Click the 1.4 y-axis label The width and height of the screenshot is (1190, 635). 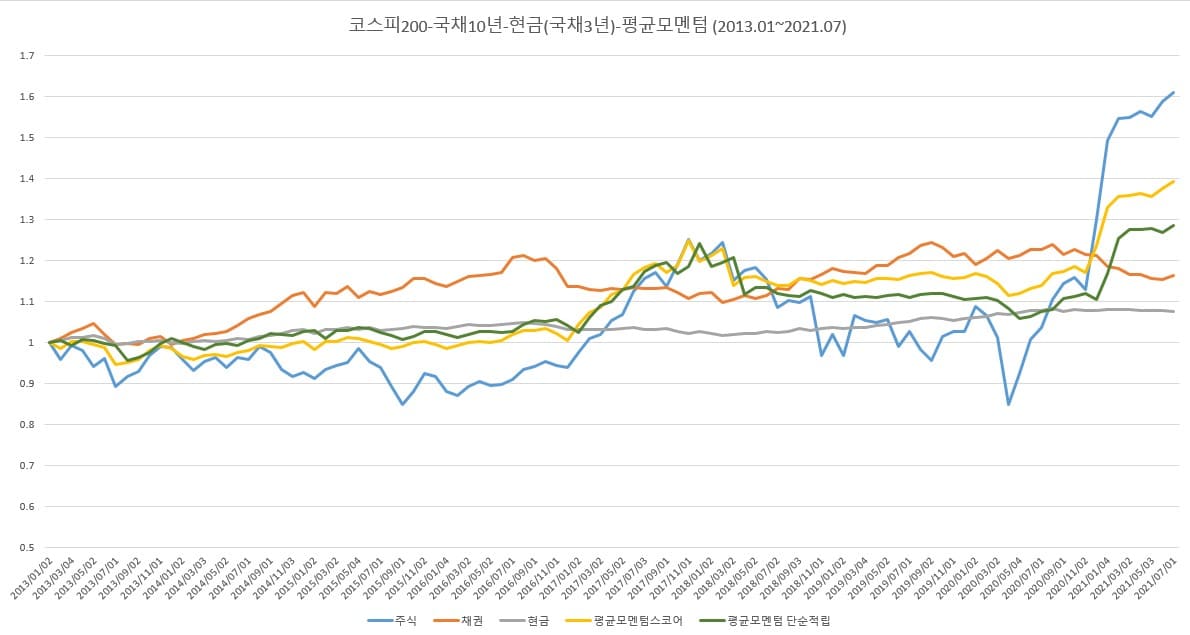pos(27,178)
